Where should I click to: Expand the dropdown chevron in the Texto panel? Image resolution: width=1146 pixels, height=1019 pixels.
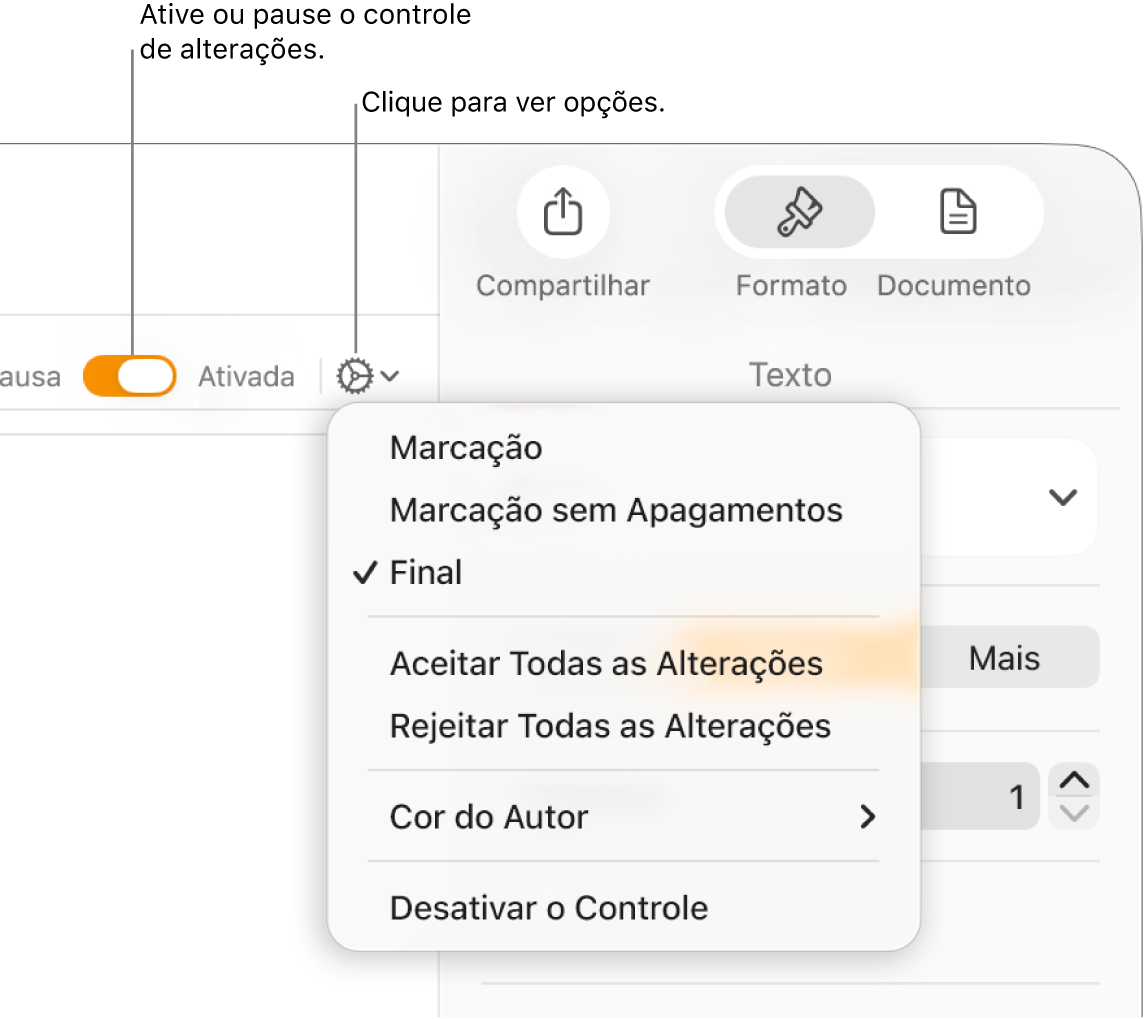(1063, 497)
